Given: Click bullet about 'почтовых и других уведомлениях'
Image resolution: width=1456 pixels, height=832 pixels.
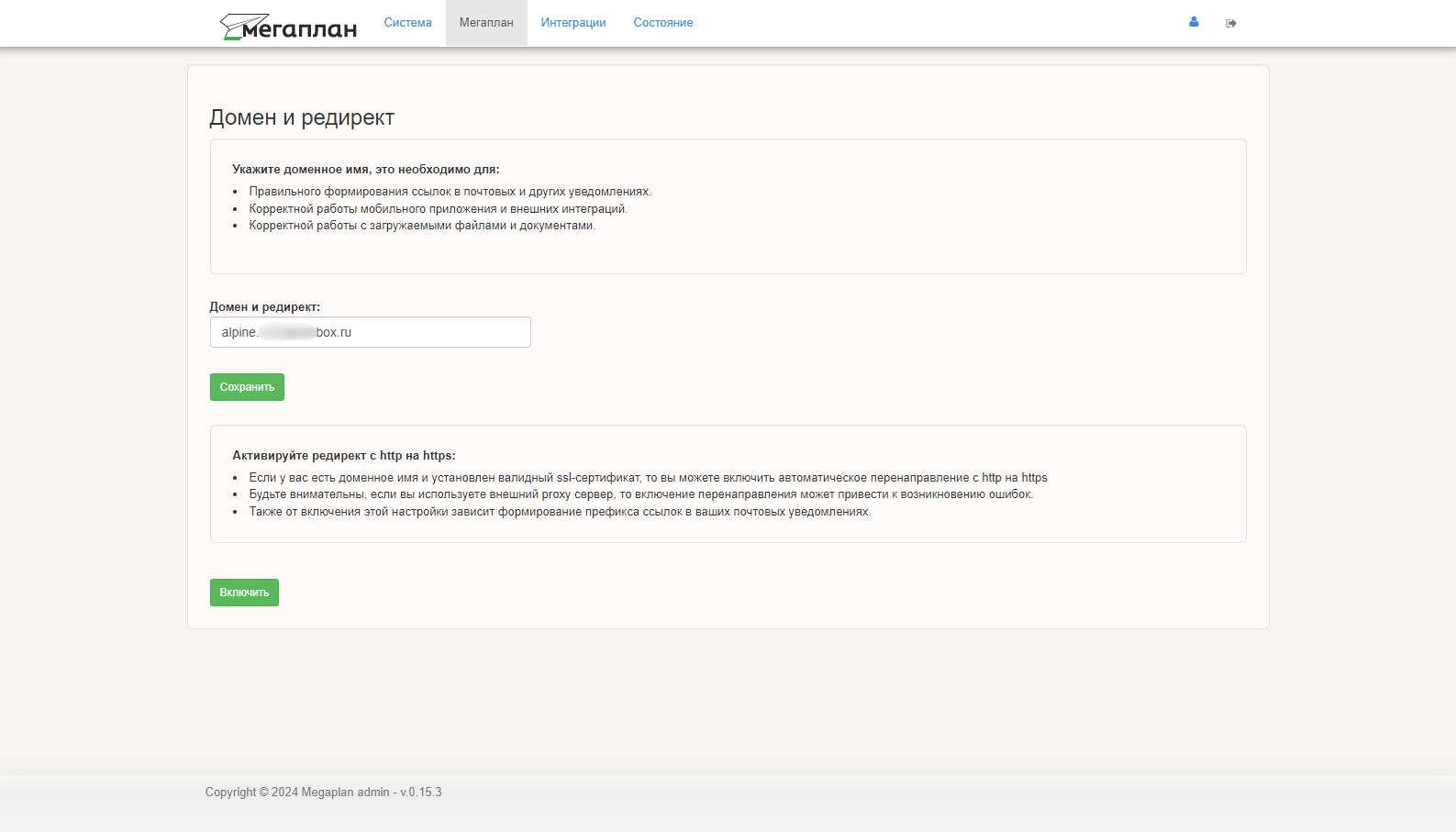Looking at the screenshot, I should (x=450, y=192).
